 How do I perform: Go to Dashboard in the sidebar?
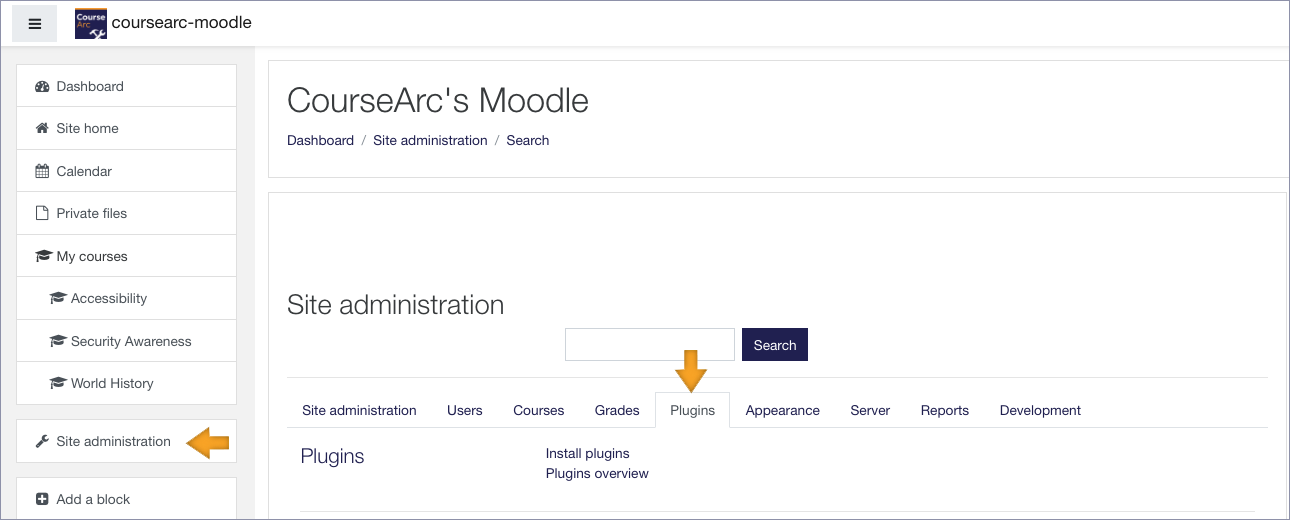click(126, 86)
